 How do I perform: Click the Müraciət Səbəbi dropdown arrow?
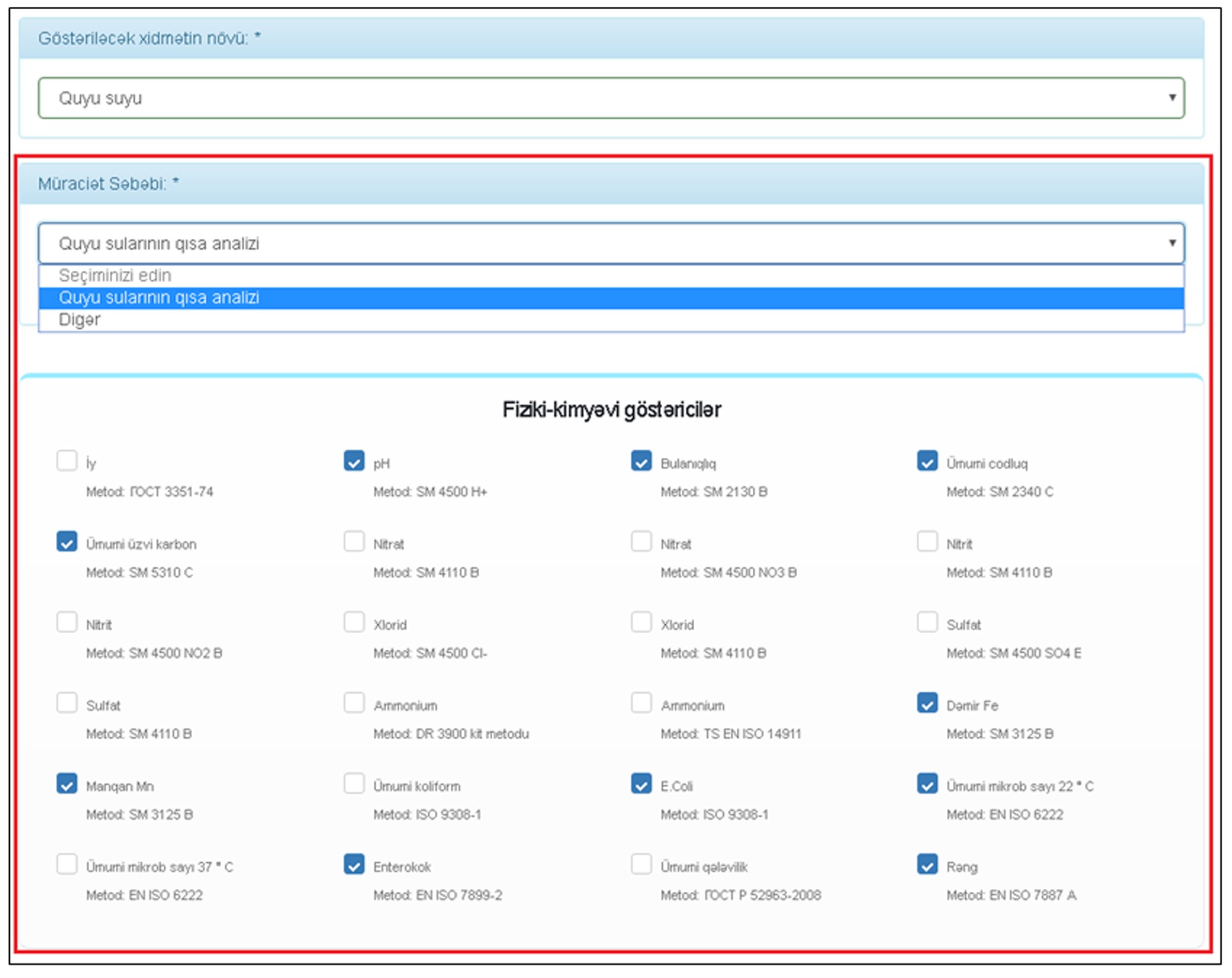(1172, 243)
